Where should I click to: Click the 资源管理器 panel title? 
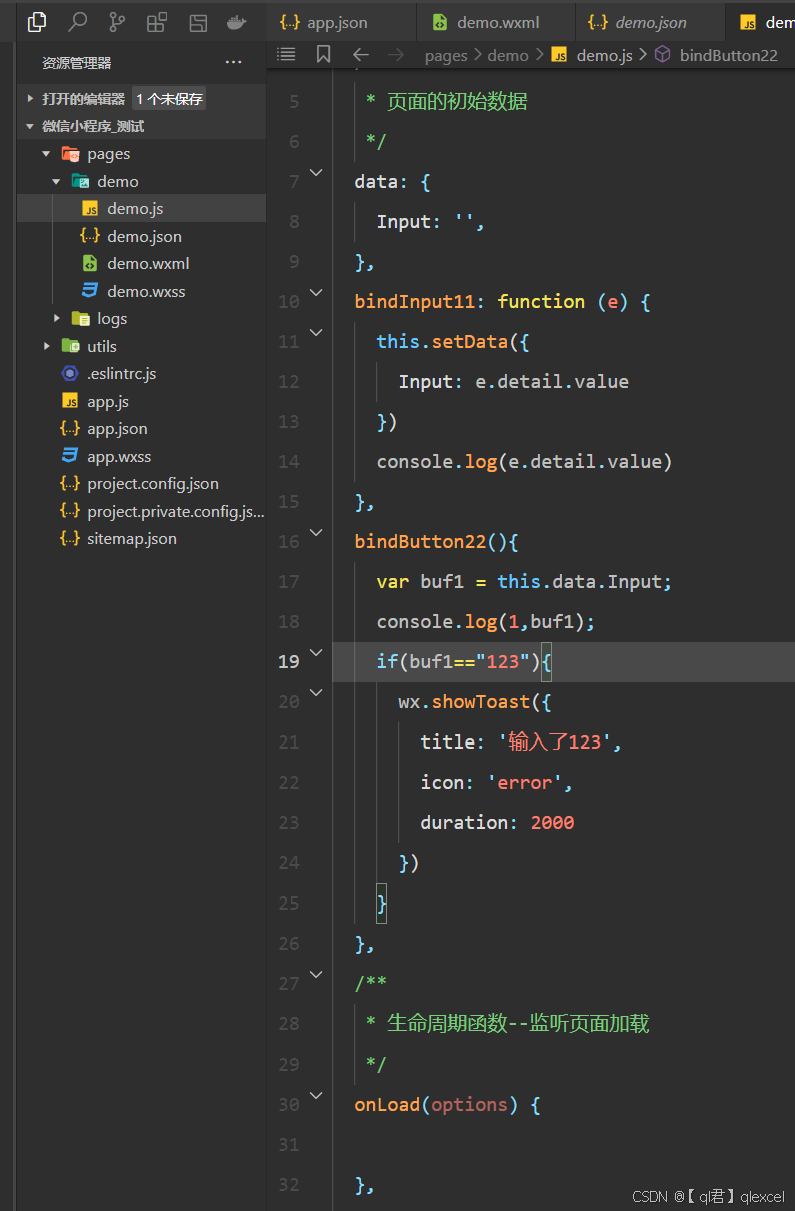tap(76, 63)
